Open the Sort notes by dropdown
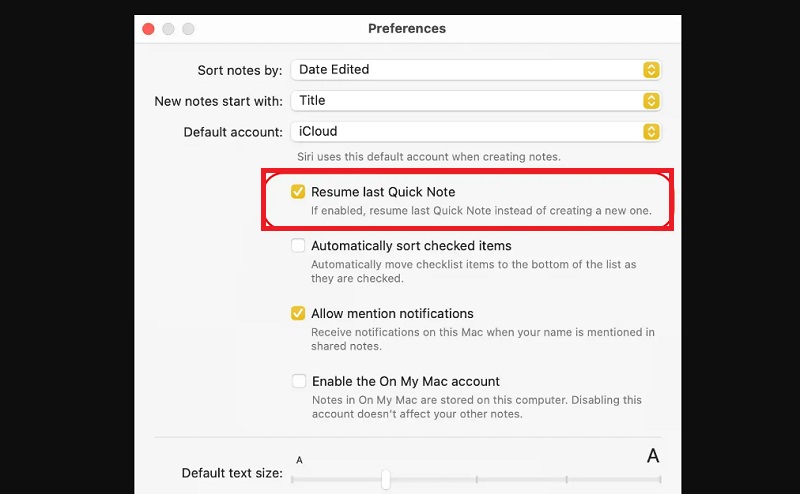 pyautogui.click(x=475, y=70)
